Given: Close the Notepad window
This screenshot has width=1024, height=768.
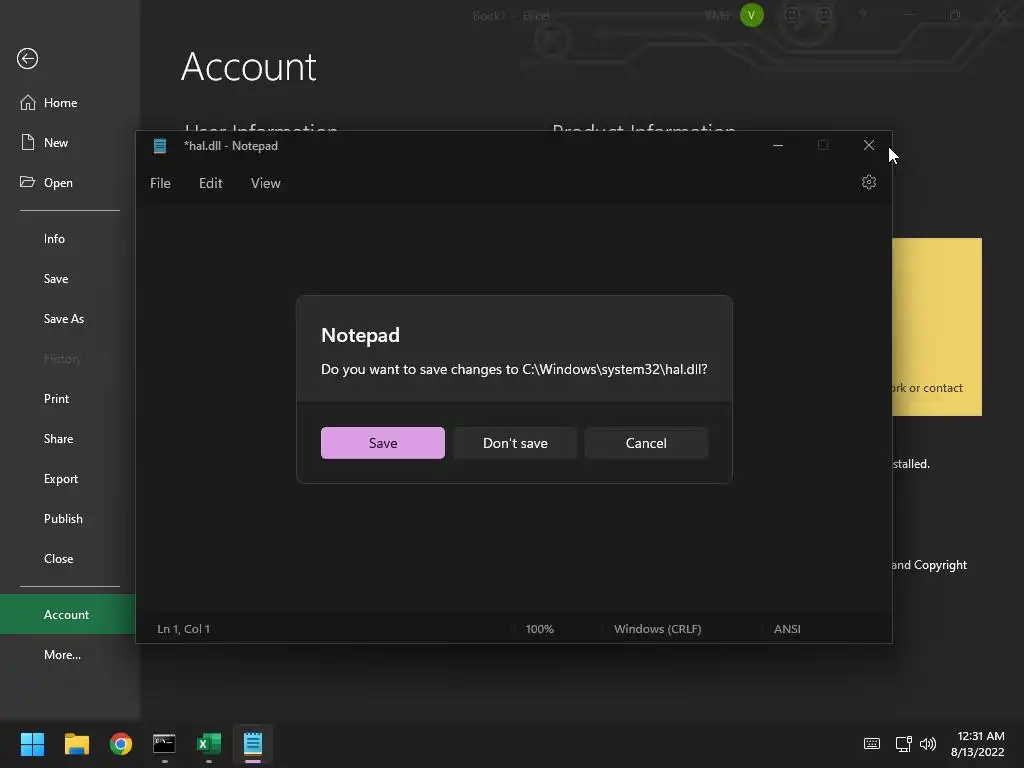Looking at the screenshot, I should pos(869,145).
